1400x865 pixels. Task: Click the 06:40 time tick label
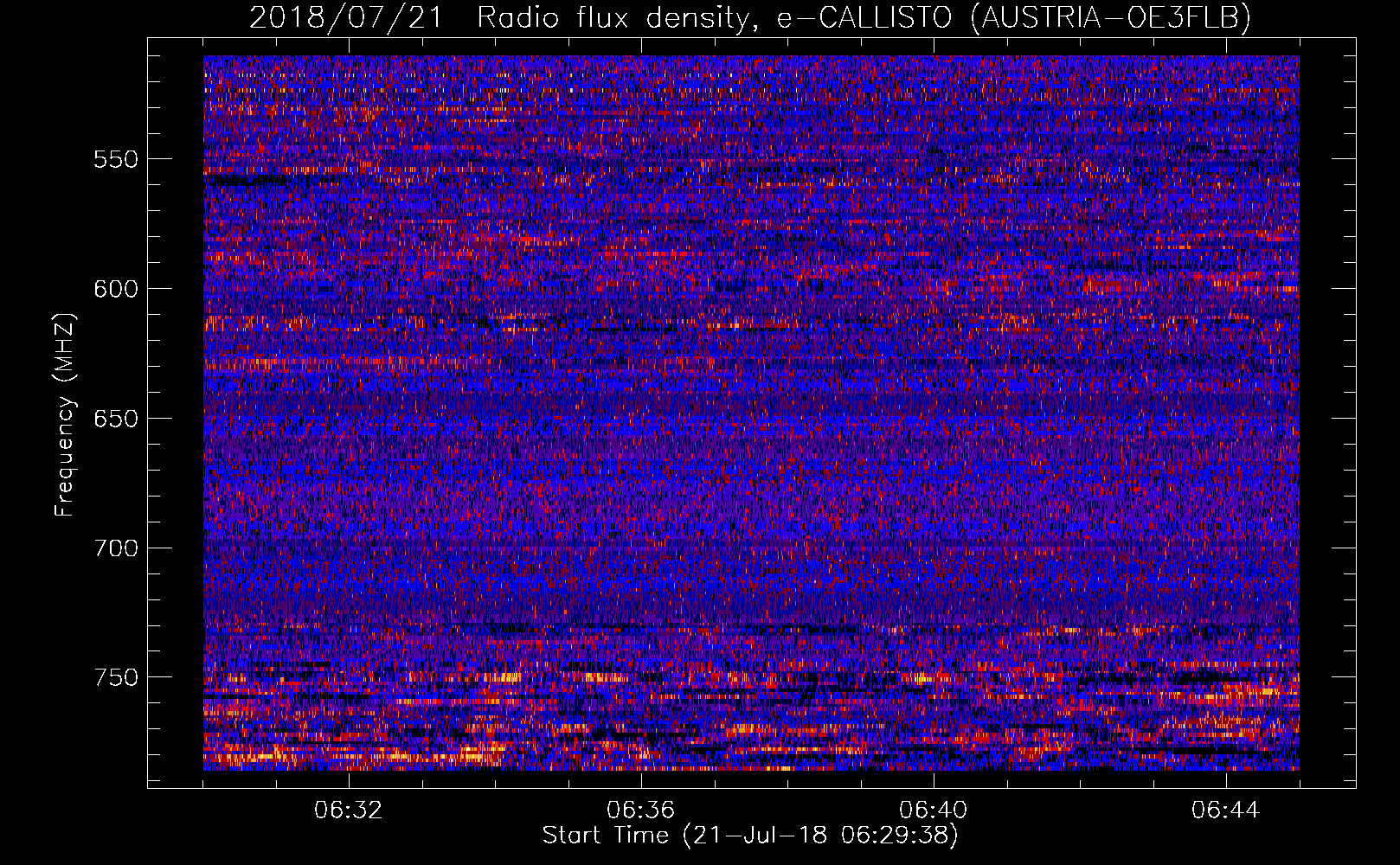point(933,811)
